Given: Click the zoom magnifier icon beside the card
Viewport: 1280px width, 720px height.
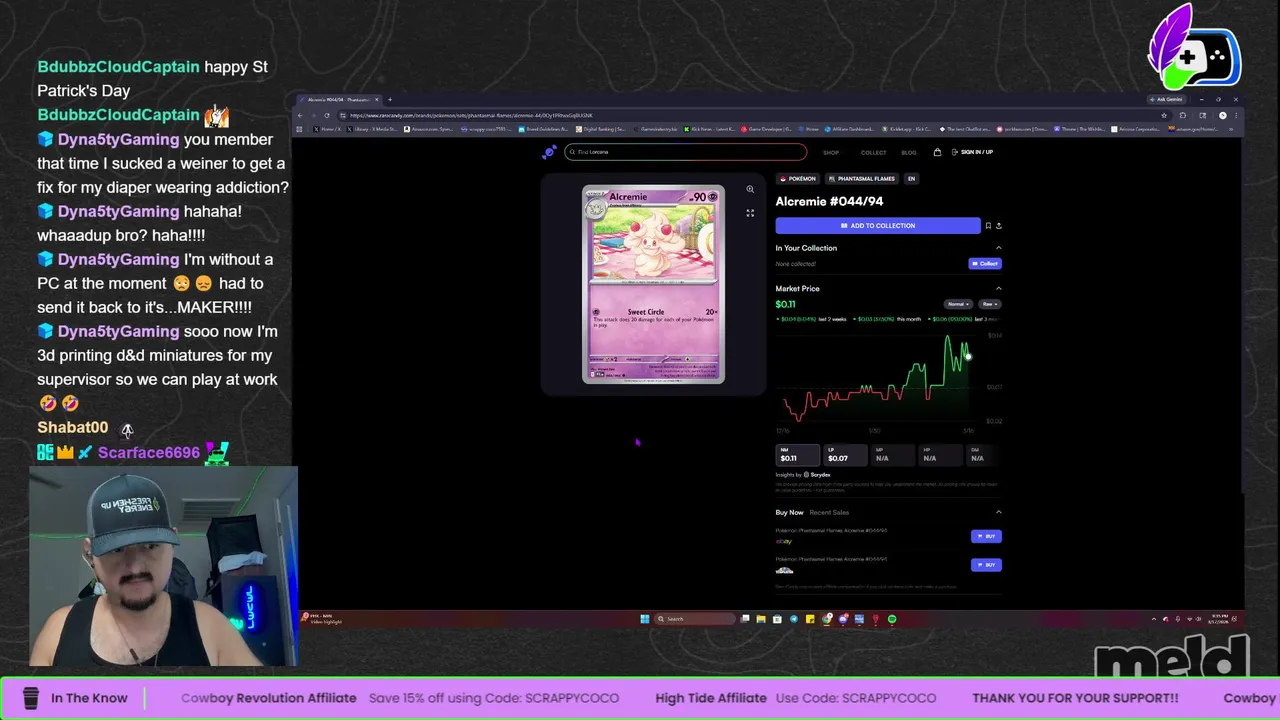Looking at the screenshot, I should tap(750, 189).
